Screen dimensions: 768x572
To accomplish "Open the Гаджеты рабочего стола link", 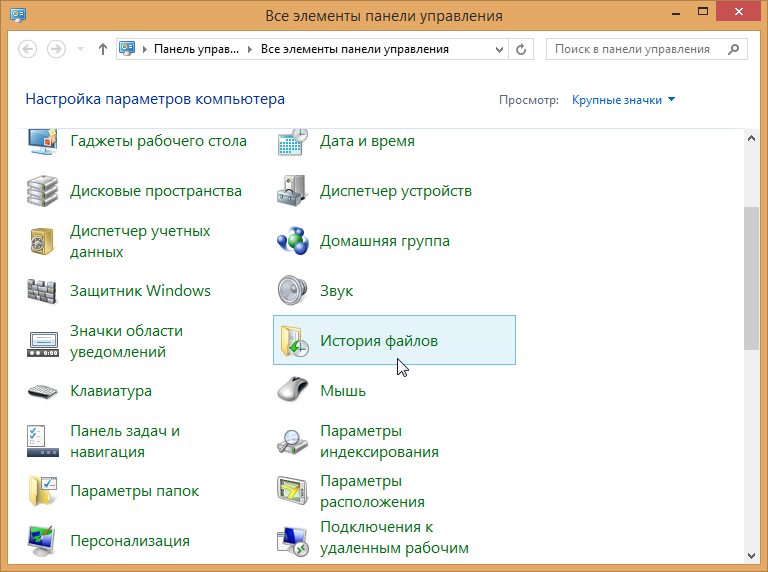I will click(158, 142).
